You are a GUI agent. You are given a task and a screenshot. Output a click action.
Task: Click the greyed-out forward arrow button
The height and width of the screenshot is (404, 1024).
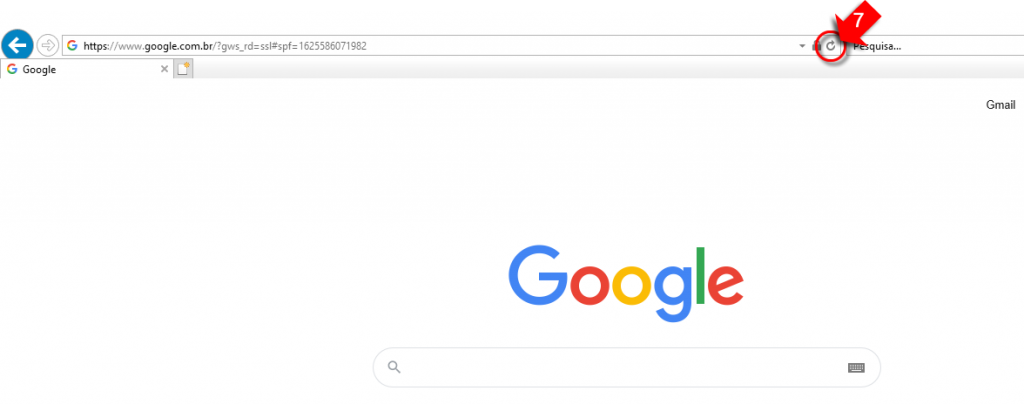tap(48, 46)
